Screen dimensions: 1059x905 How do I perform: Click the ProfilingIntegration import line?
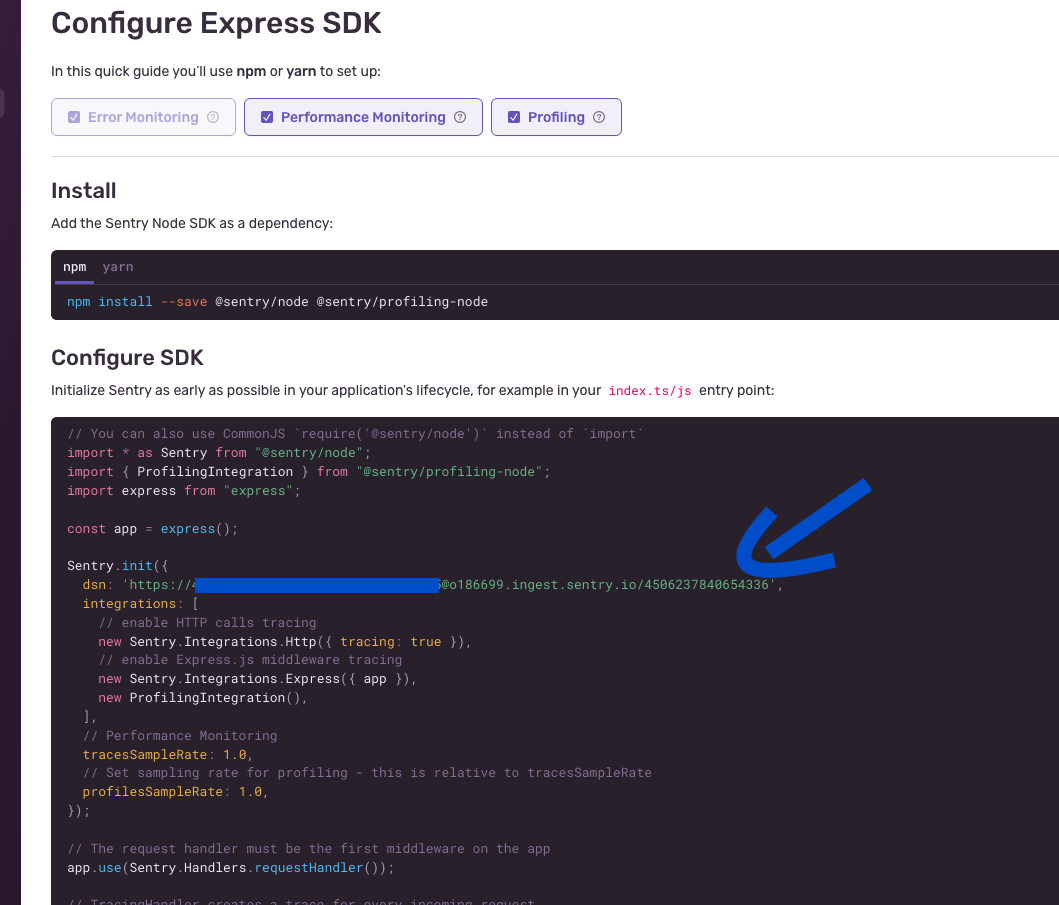[309, 471]
